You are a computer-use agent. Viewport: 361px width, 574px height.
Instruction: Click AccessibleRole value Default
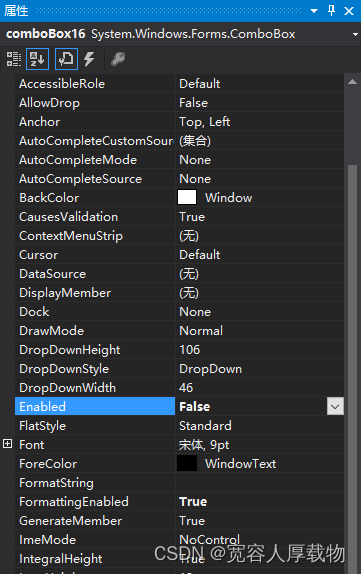[x=200, y=84]
